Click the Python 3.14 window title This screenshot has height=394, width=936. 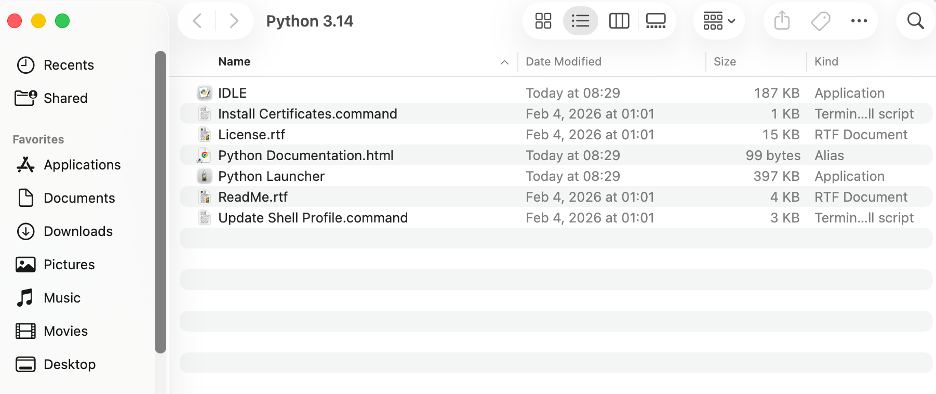pos(310,21)
